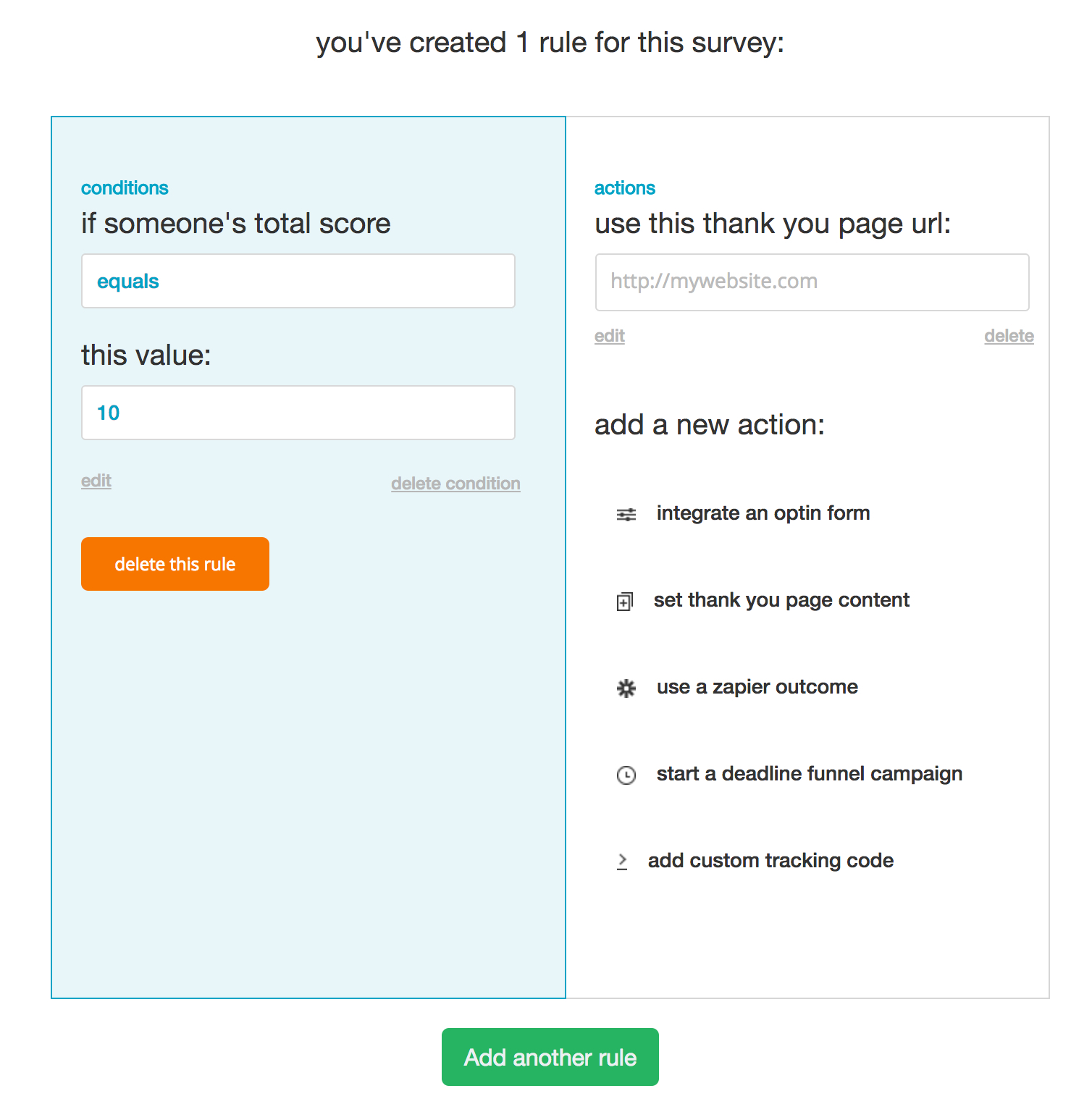Select "use a zapier outcome" action
Image resolution: width=1092 pixels, height=1112 pixels.
[x=757, y=687]
